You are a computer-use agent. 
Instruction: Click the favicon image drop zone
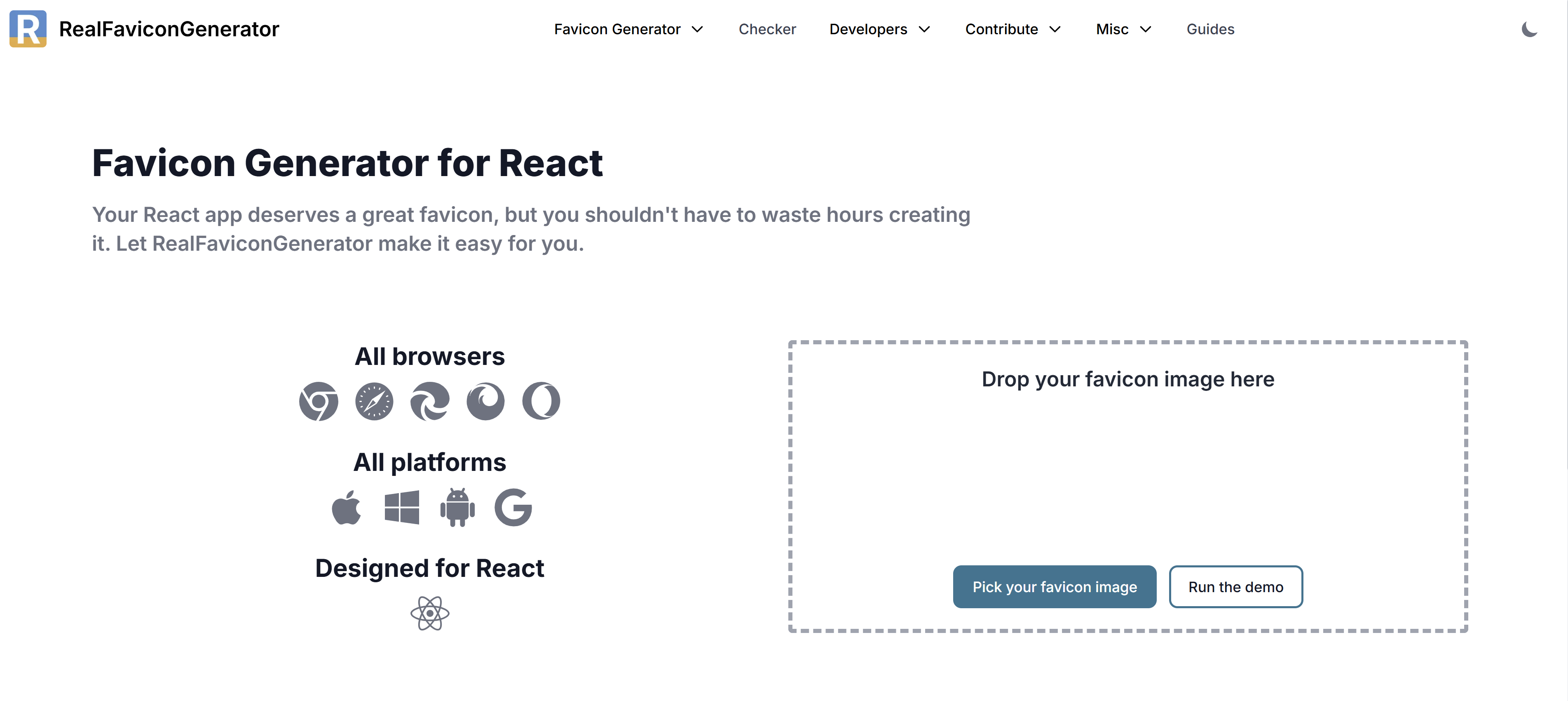click(1128, 486)
